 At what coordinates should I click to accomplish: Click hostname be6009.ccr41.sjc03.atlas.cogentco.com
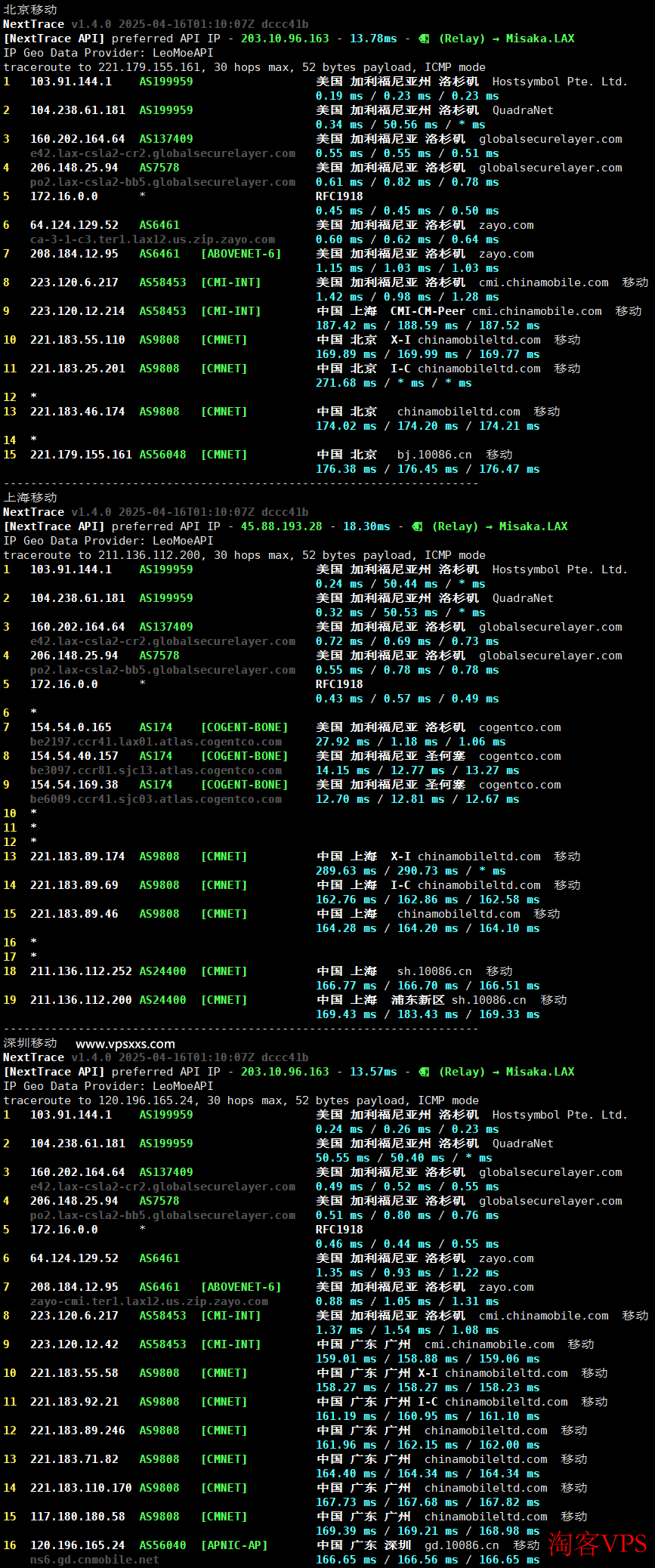(x=156, y=798)
